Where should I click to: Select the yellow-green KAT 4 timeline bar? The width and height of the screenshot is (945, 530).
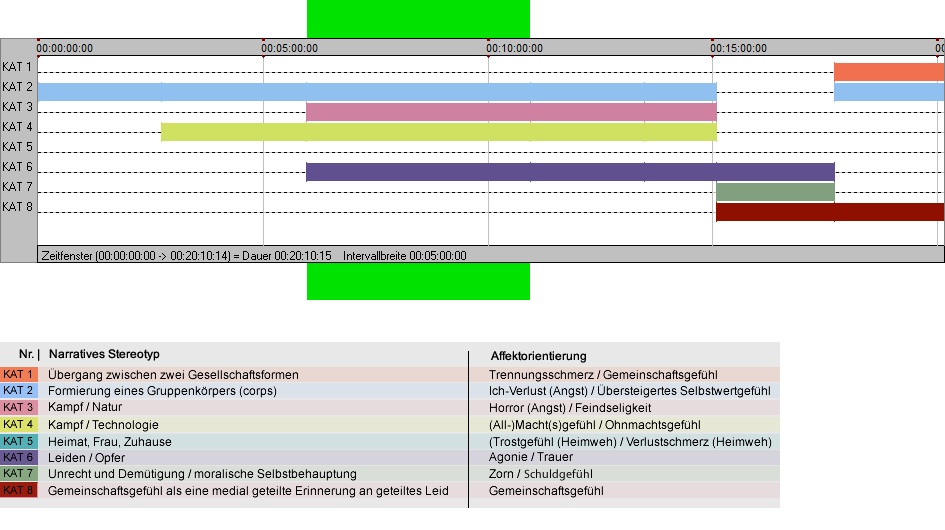click(439, 132)
